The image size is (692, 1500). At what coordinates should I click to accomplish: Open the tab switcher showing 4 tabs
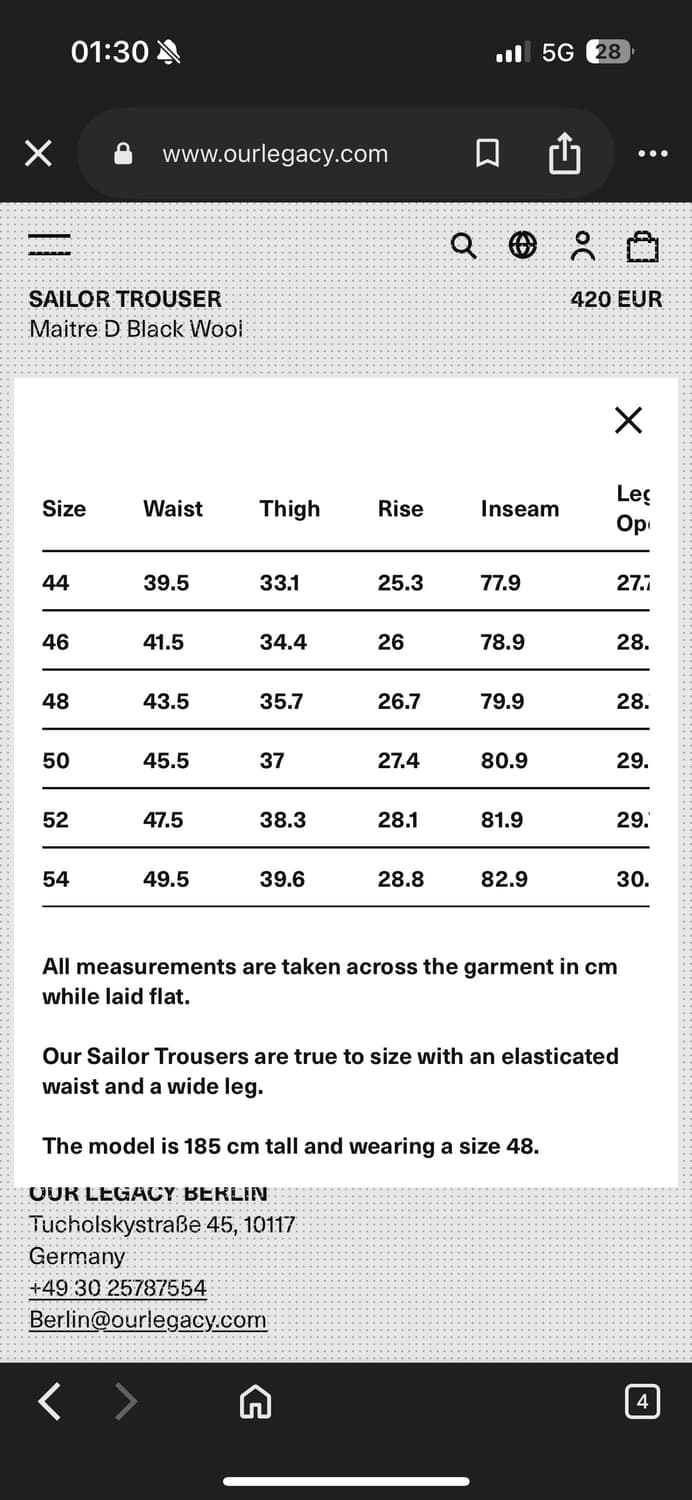[642, 1402]
